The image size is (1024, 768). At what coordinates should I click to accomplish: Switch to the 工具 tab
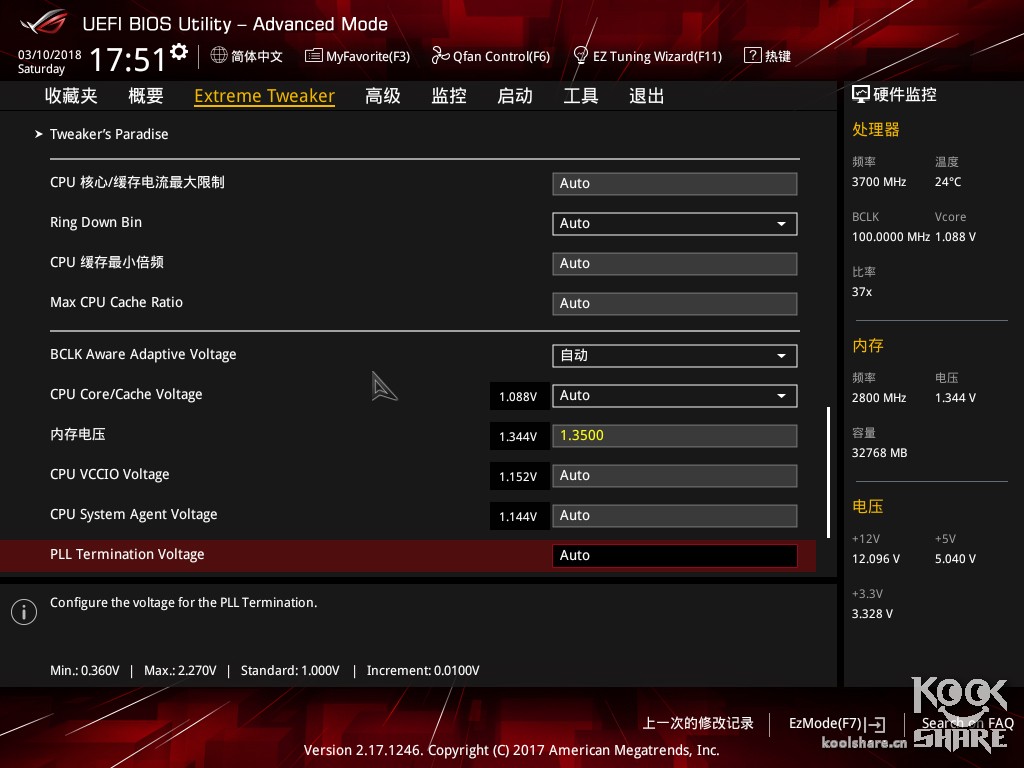point(580,95)
